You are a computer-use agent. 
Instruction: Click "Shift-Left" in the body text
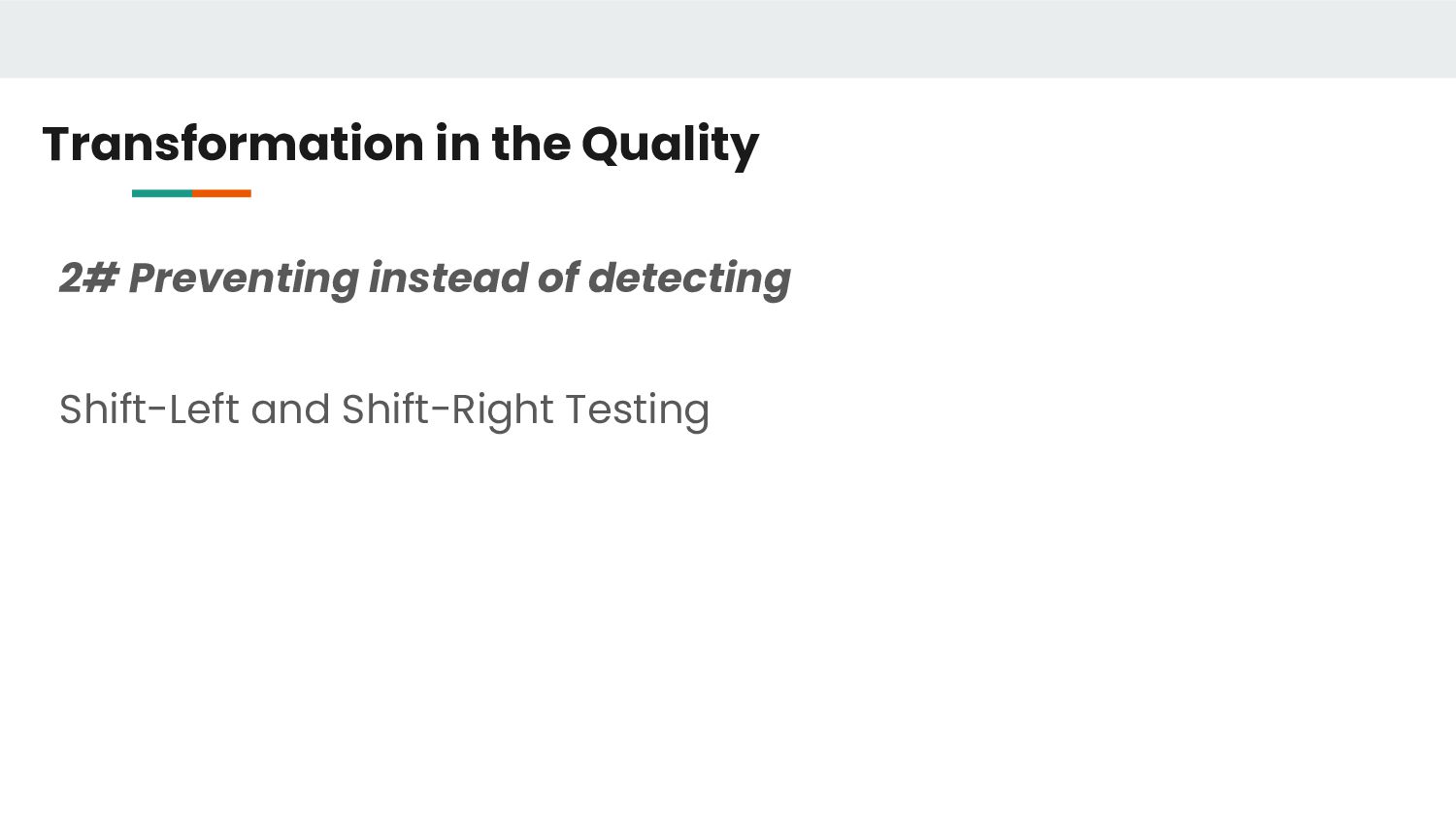click(149, 409)
